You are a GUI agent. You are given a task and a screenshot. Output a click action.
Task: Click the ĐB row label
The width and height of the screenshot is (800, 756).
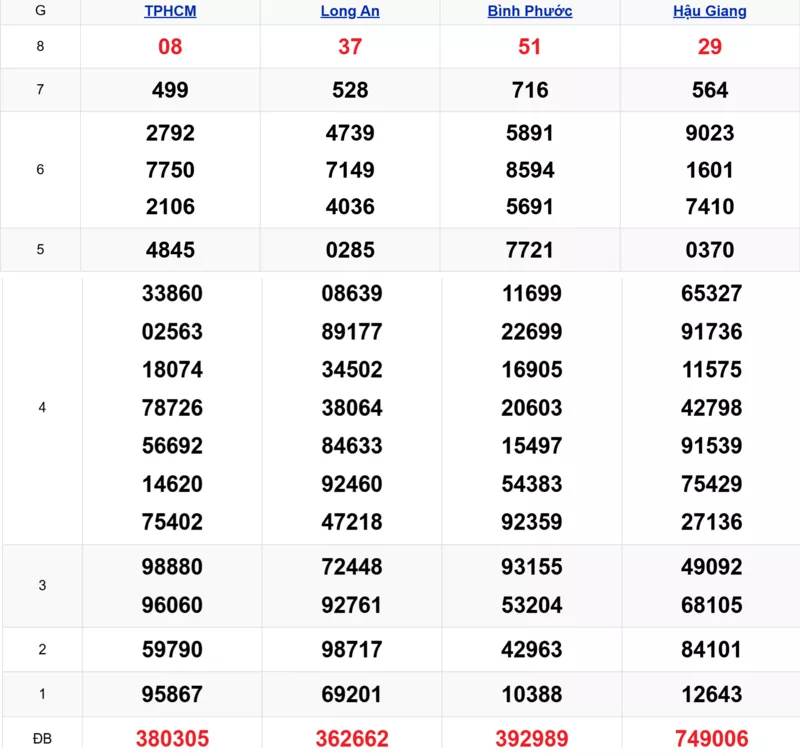pyautogui.click(x=41, y=738)
